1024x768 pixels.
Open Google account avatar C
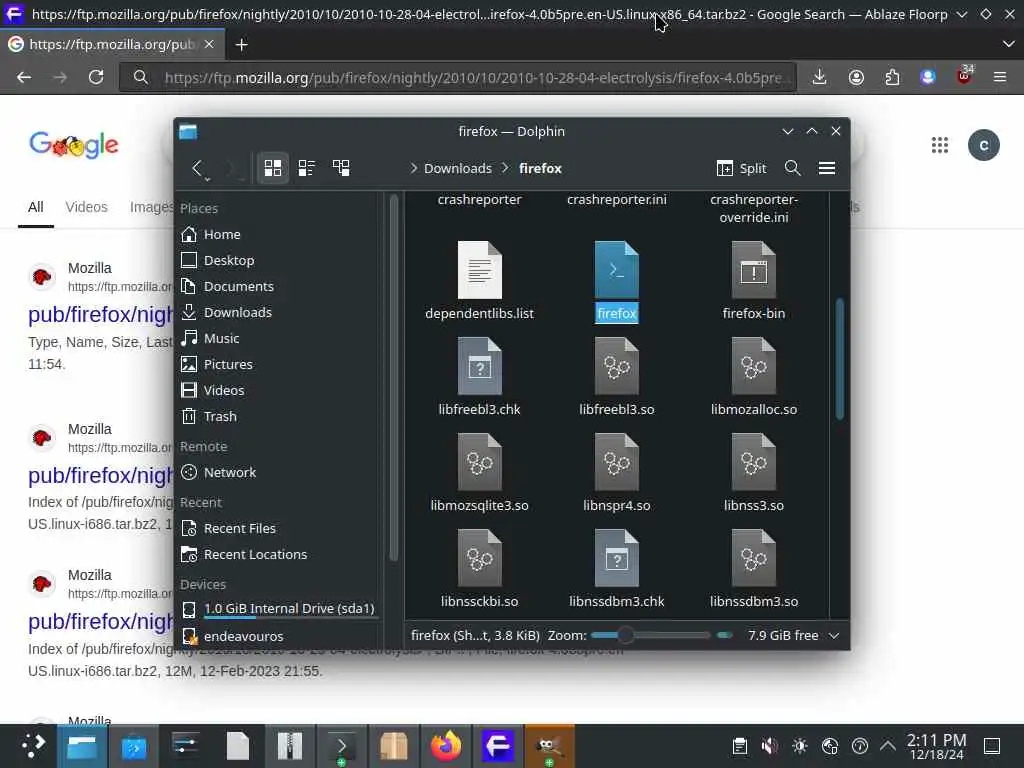pyautogui.click(x=983, y=145)
